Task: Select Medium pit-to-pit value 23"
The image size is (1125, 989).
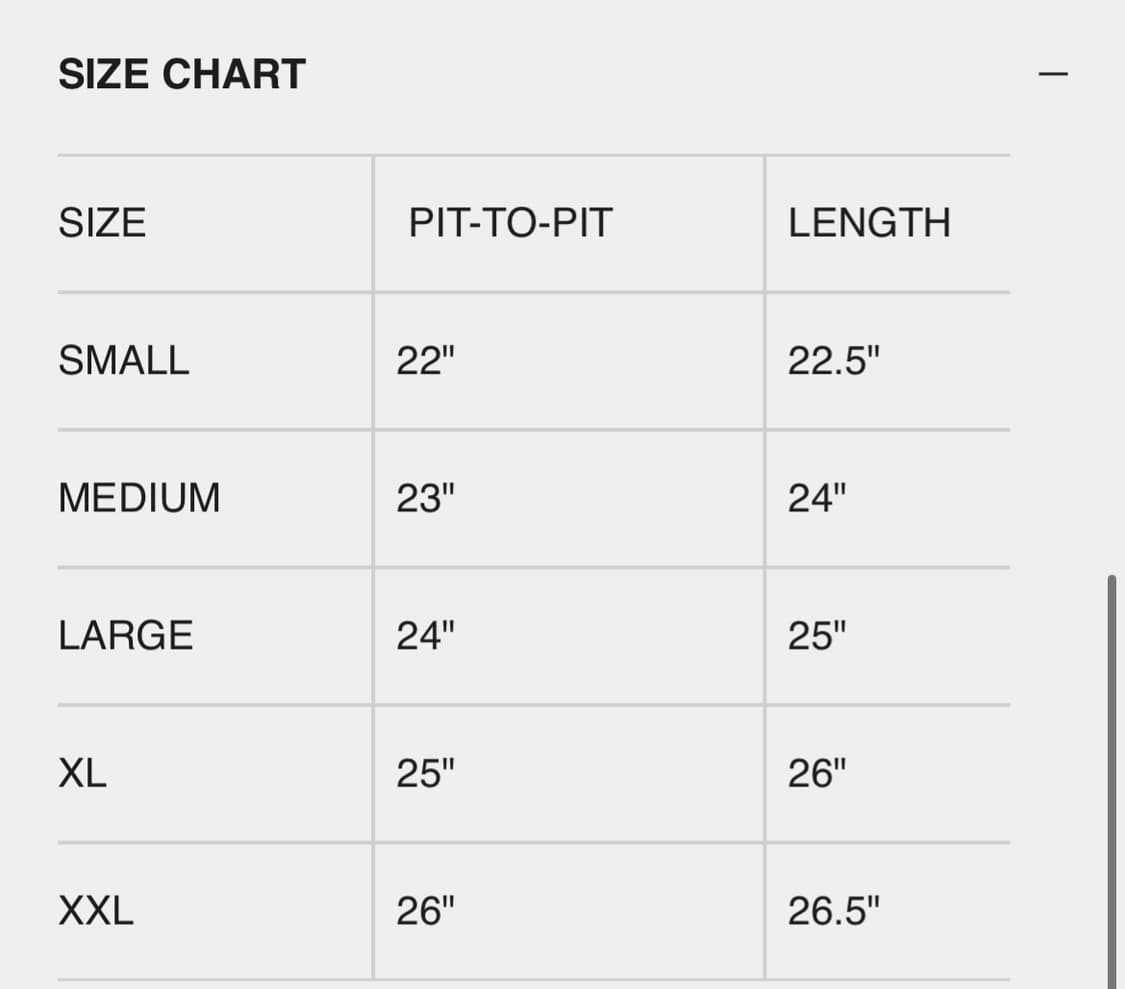Action: pyautogui.click(x=425, y=498)
